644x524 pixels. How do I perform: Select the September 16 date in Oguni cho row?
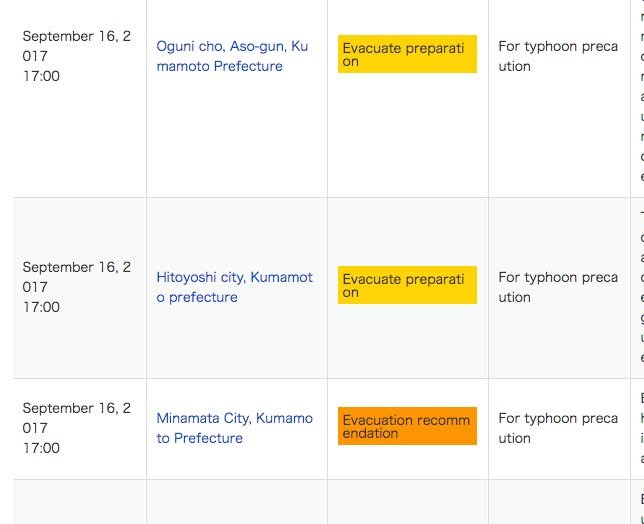pos(77,46)
